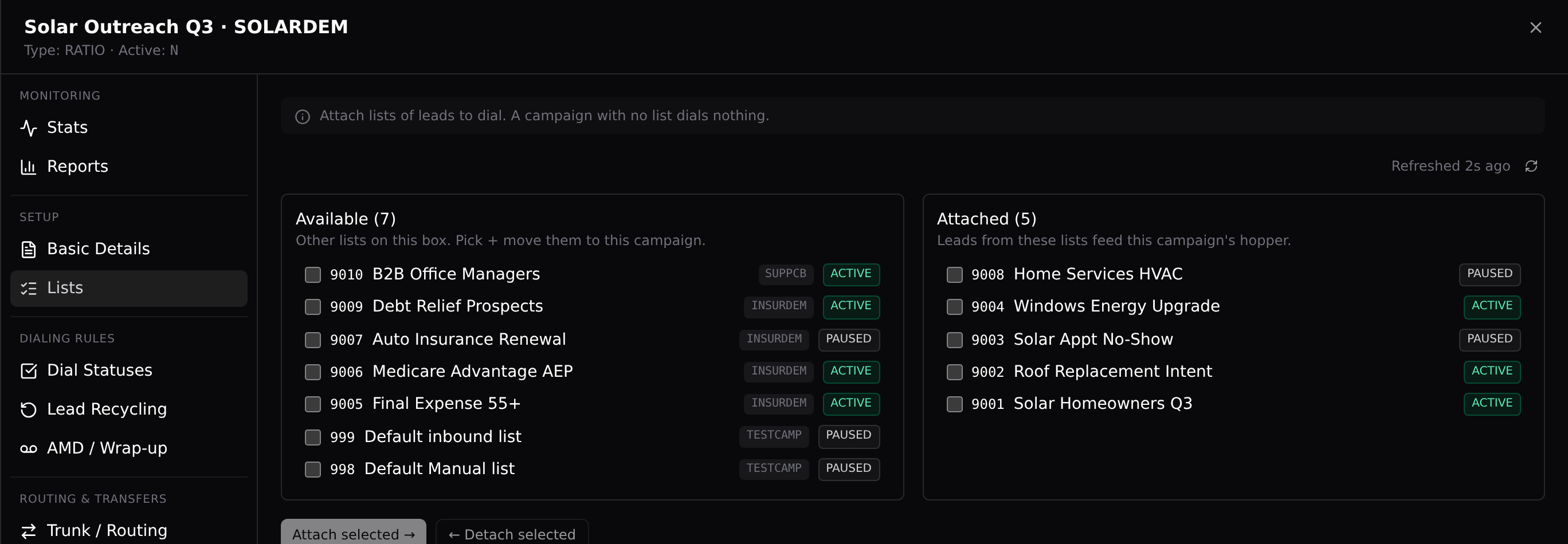Click the Lists checklist icon
The width and height of the screenshot is (1568, 544).
click(x=29, y=289)
